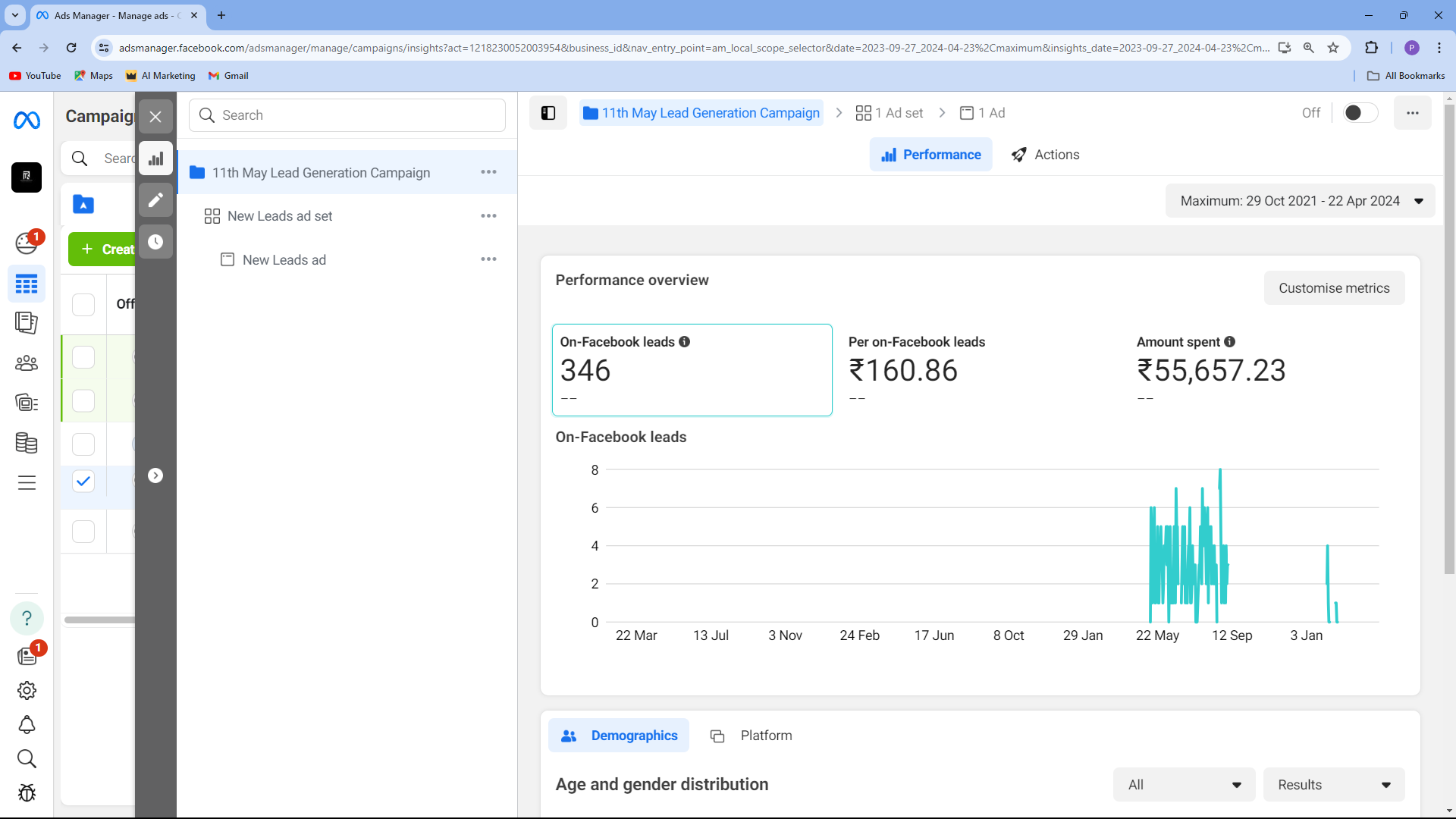
Task: Select the New Leads ad set tree item
Action: point(280,216)
